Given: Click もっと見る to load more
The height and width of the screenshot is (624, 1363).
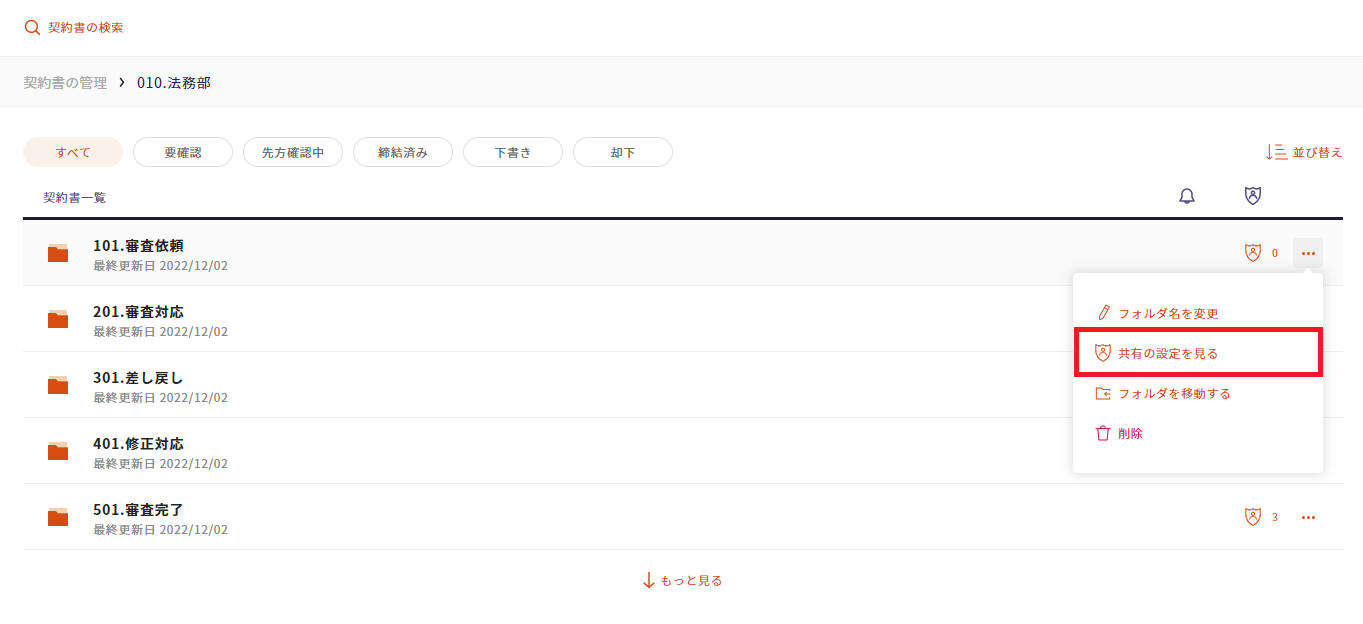Looking at the screenshot, I should (682, 580).
